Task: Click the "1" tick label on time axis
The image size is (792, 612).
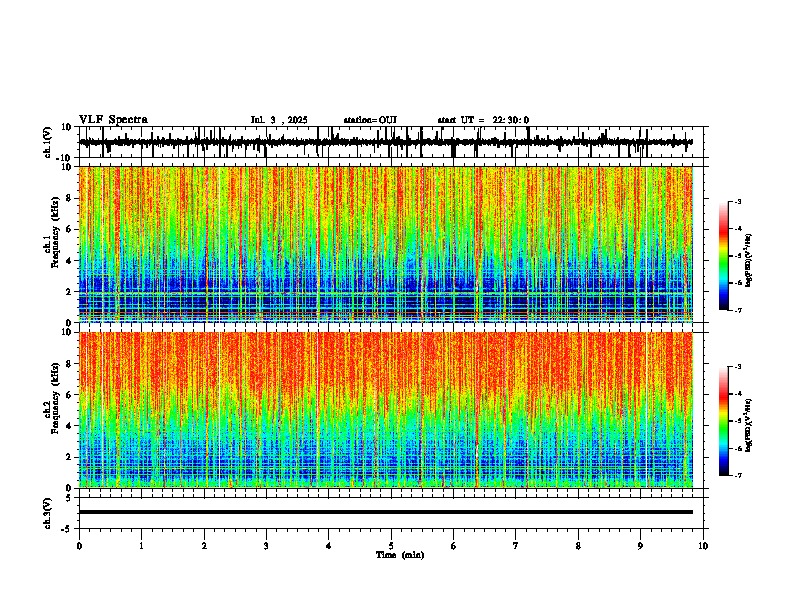Action: (x=141, y=546)
